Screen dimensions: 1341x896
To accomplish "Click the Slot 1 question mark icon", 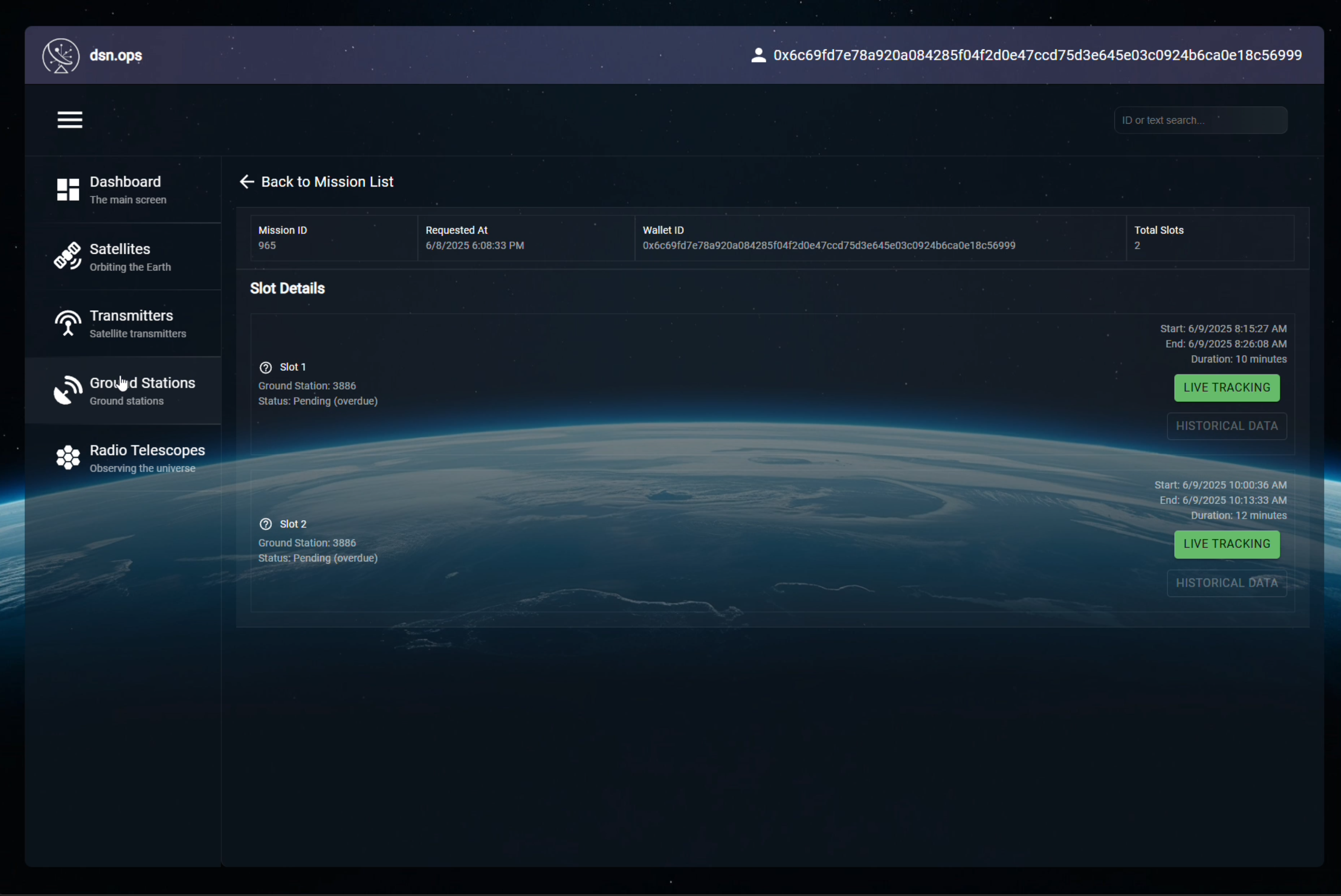I will coord(266,368).
